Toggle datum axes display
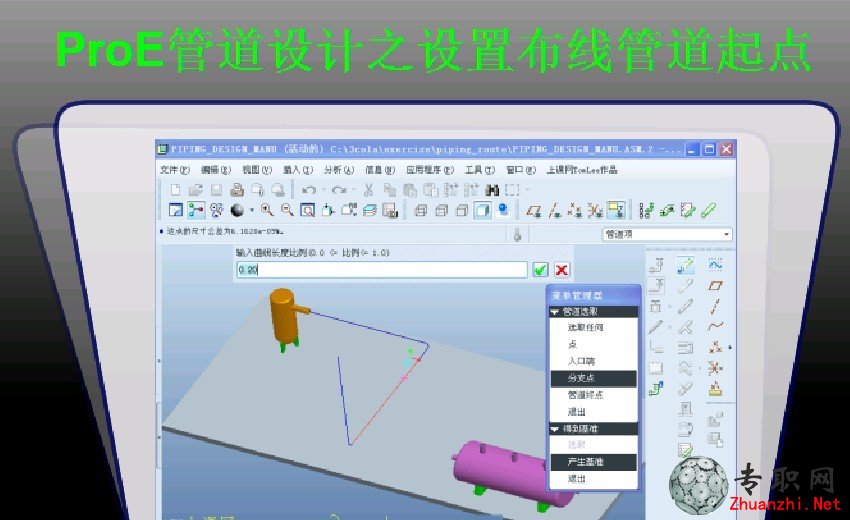This screenshot has height=520, width=850. click(554, 210)
